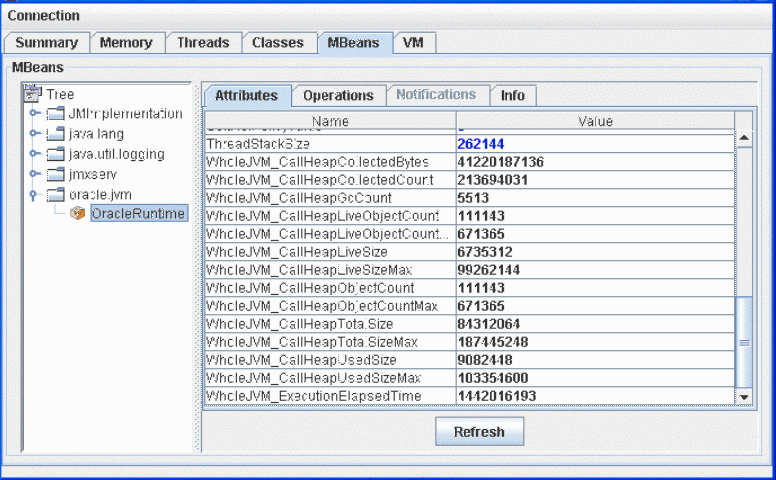The width and height of the screenshot is (776, 480).
Task: Click the Value column header
Action: (x=595, y=121)
